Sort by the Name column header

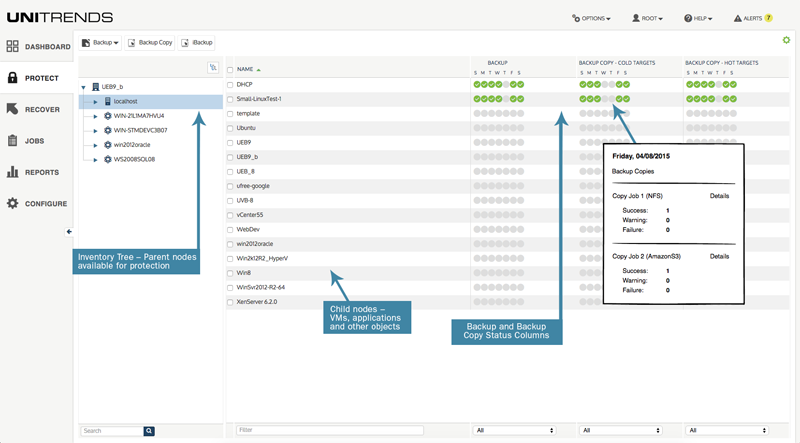248,69
